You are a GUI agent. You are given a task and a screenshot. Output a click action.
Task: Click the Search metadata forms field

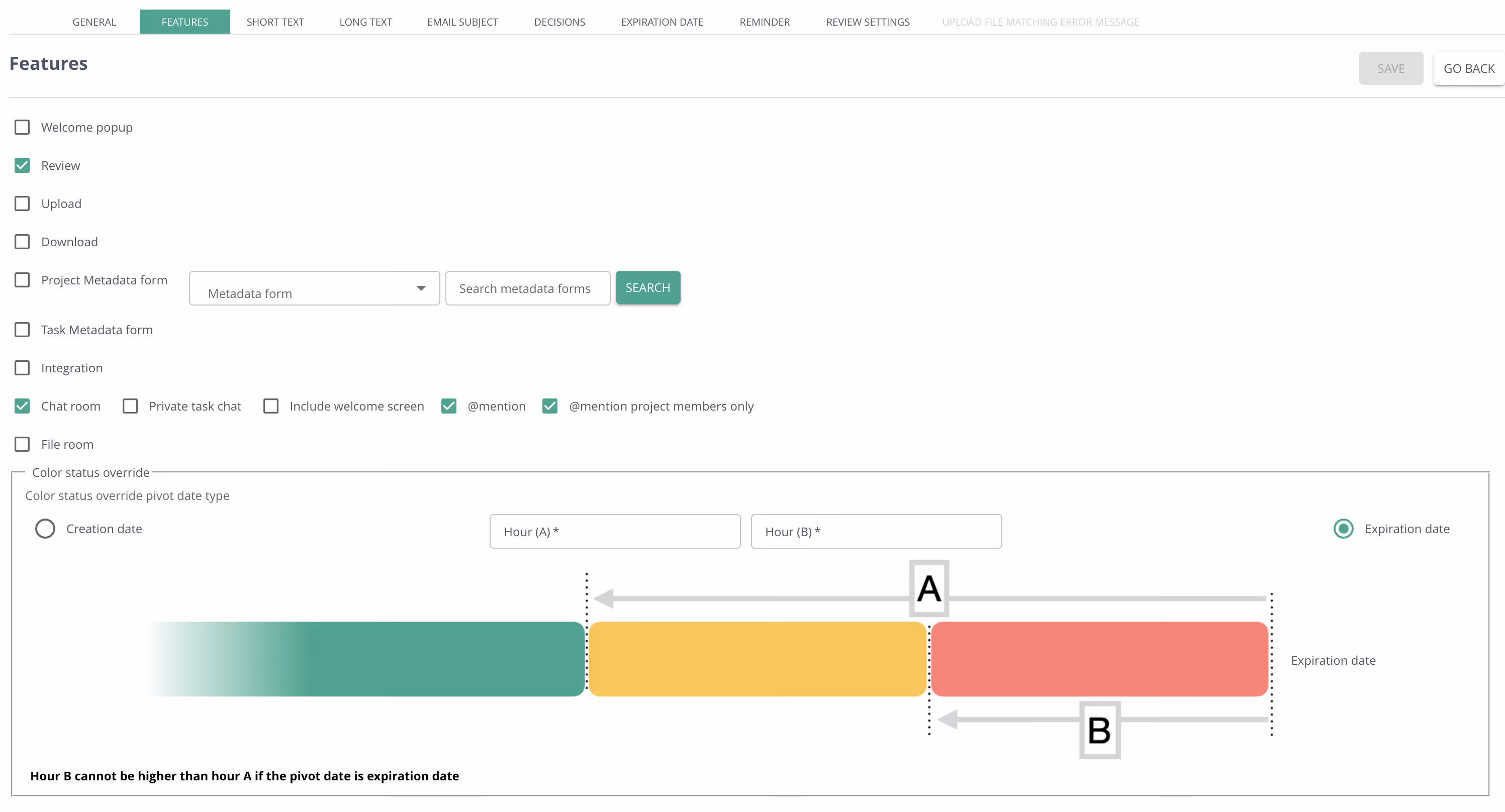tap(528, 288)
